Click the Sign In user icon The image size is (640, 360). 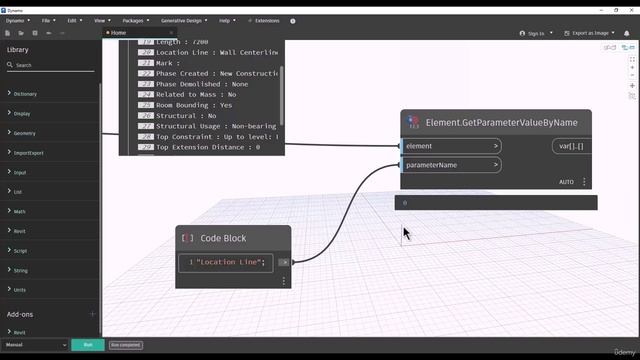click(x=522, y=33)
